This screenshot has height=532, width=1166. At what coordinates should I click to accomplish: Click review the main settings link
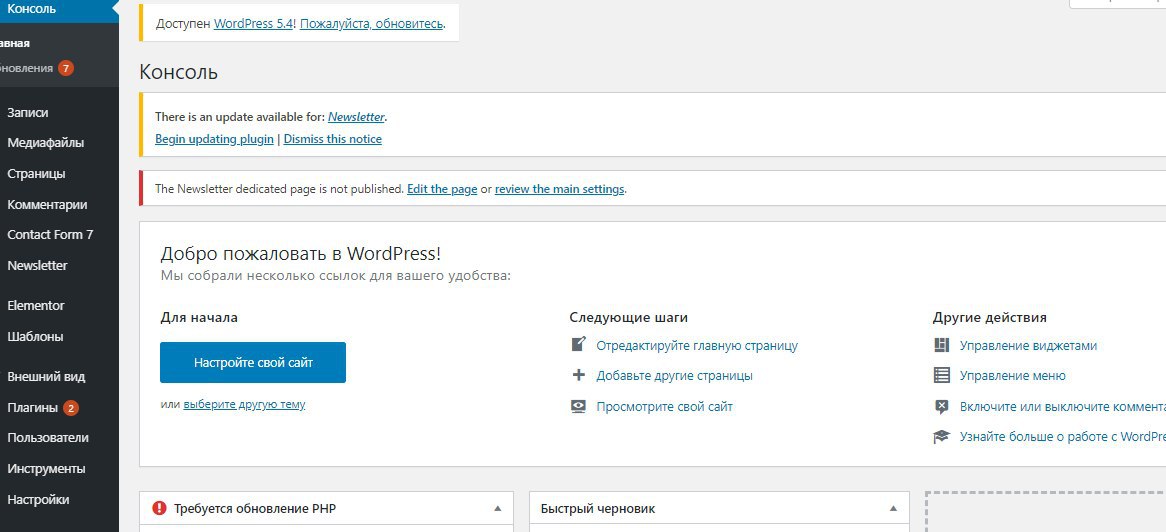(x=559, y=189)
